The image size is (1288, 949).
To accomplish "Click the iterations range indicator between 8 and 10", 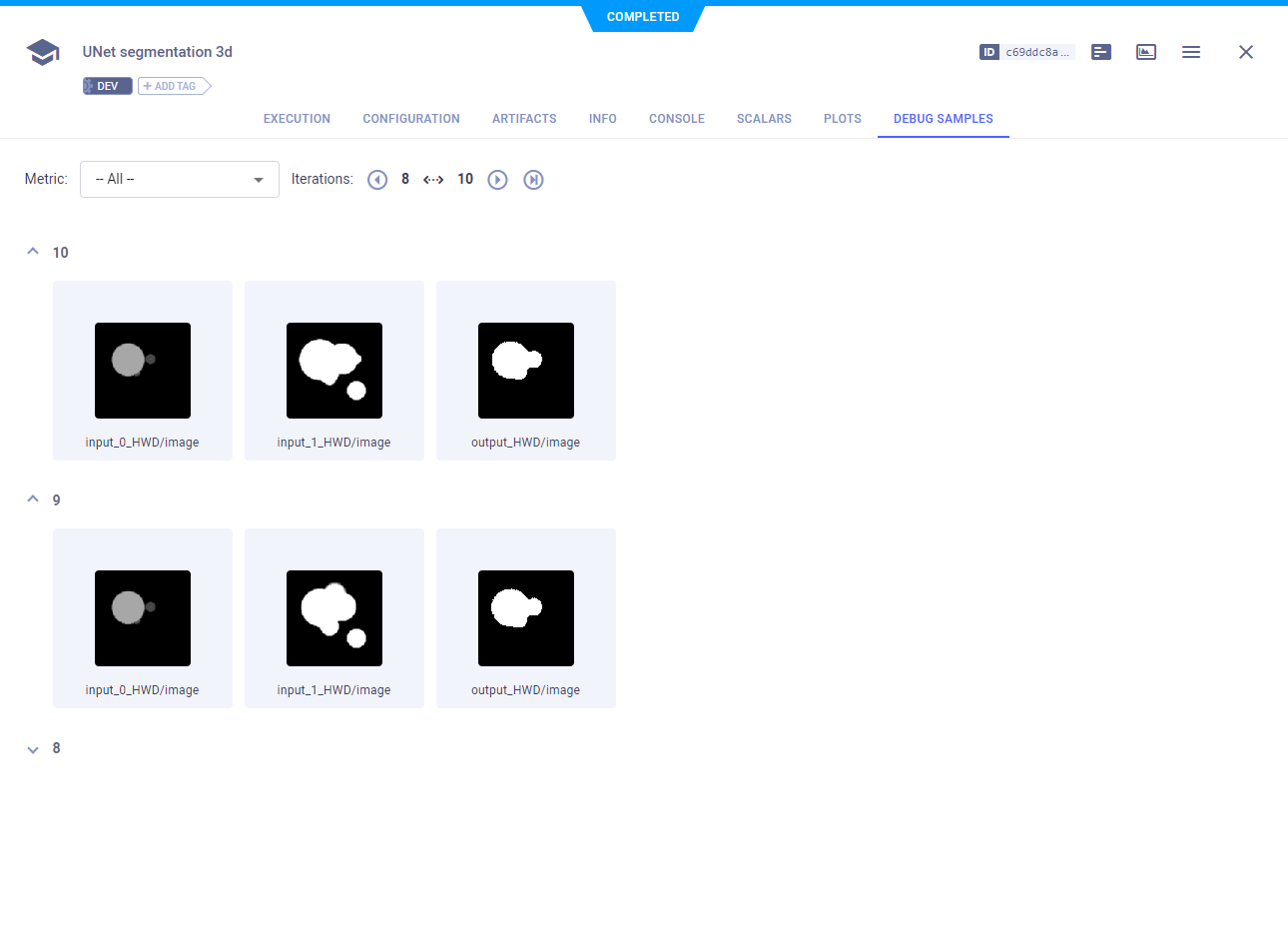I will [433, 179].
